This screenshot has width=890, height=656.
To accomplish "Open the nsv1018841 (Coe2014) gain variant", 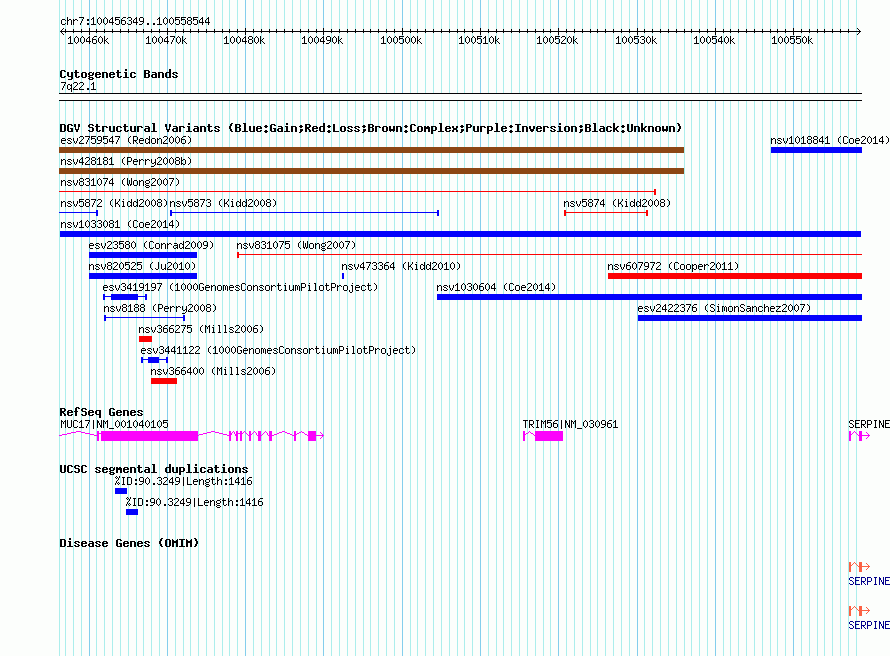I will [816, 150].
